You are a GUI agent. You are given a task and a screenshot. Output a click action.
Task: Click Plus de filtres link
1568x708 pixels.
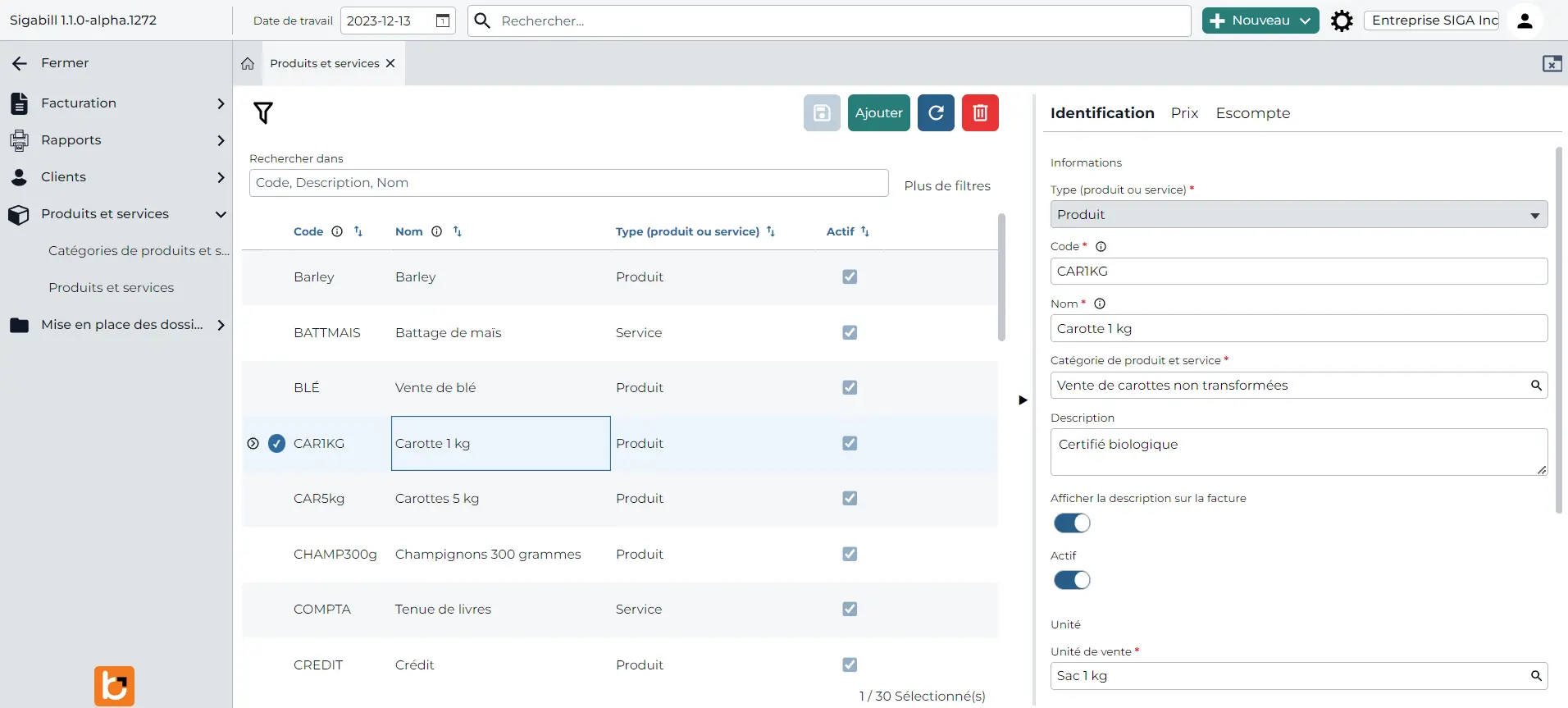[947, 186]
